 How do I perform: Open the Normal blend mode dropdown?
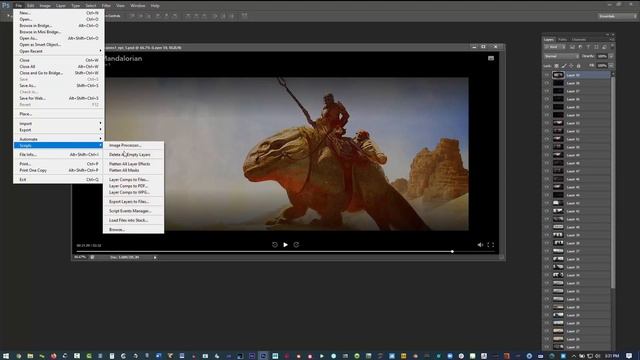point(561,56)
